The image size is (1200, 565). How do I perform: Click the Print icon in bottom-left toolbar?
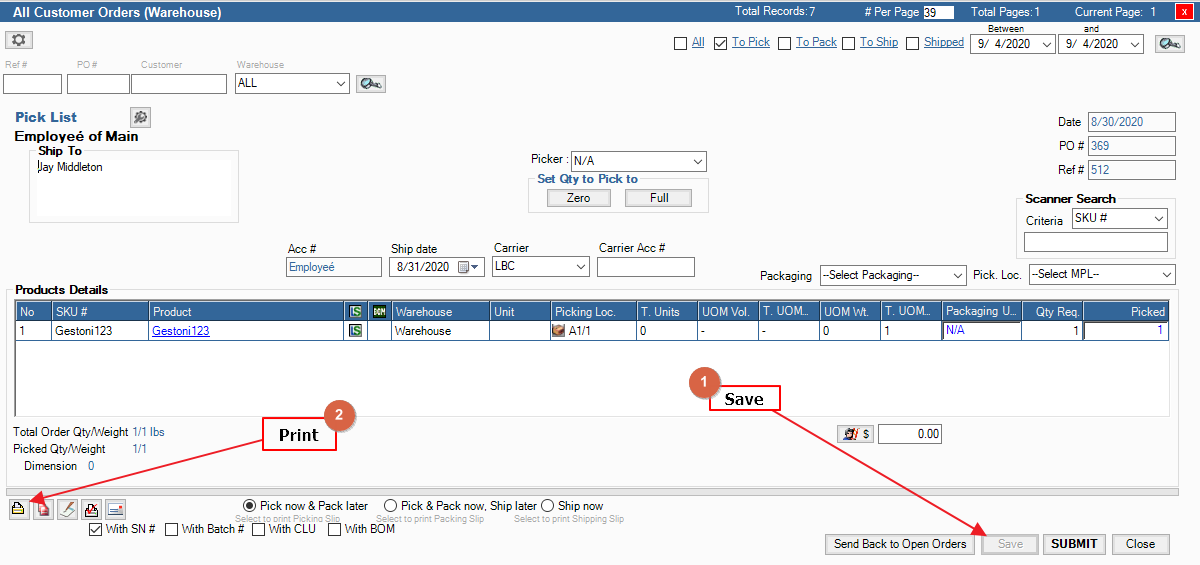coord(18,509)
